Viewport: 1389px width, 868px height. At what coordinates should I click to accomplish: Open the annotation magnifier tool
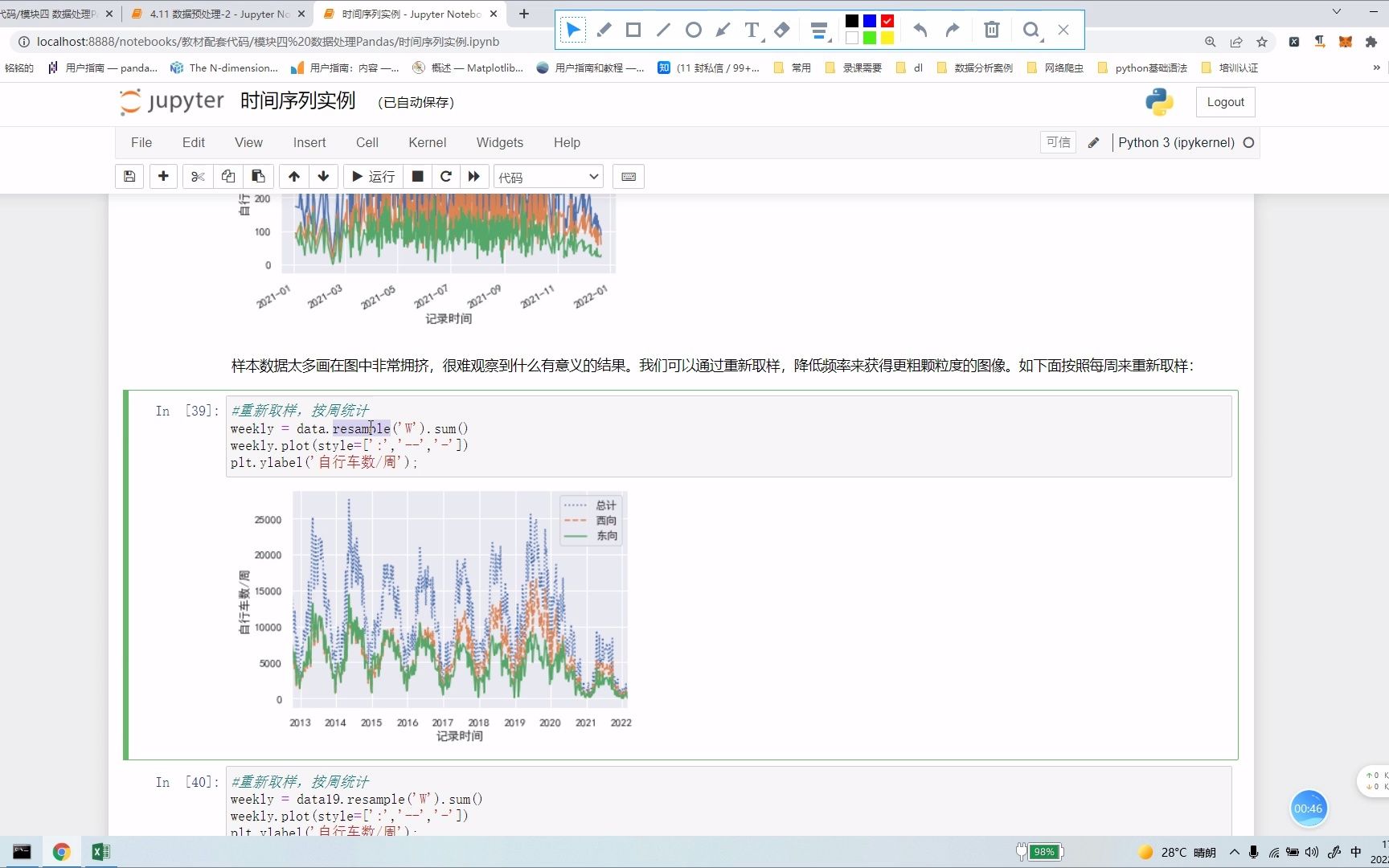(x=1031, y=31)
